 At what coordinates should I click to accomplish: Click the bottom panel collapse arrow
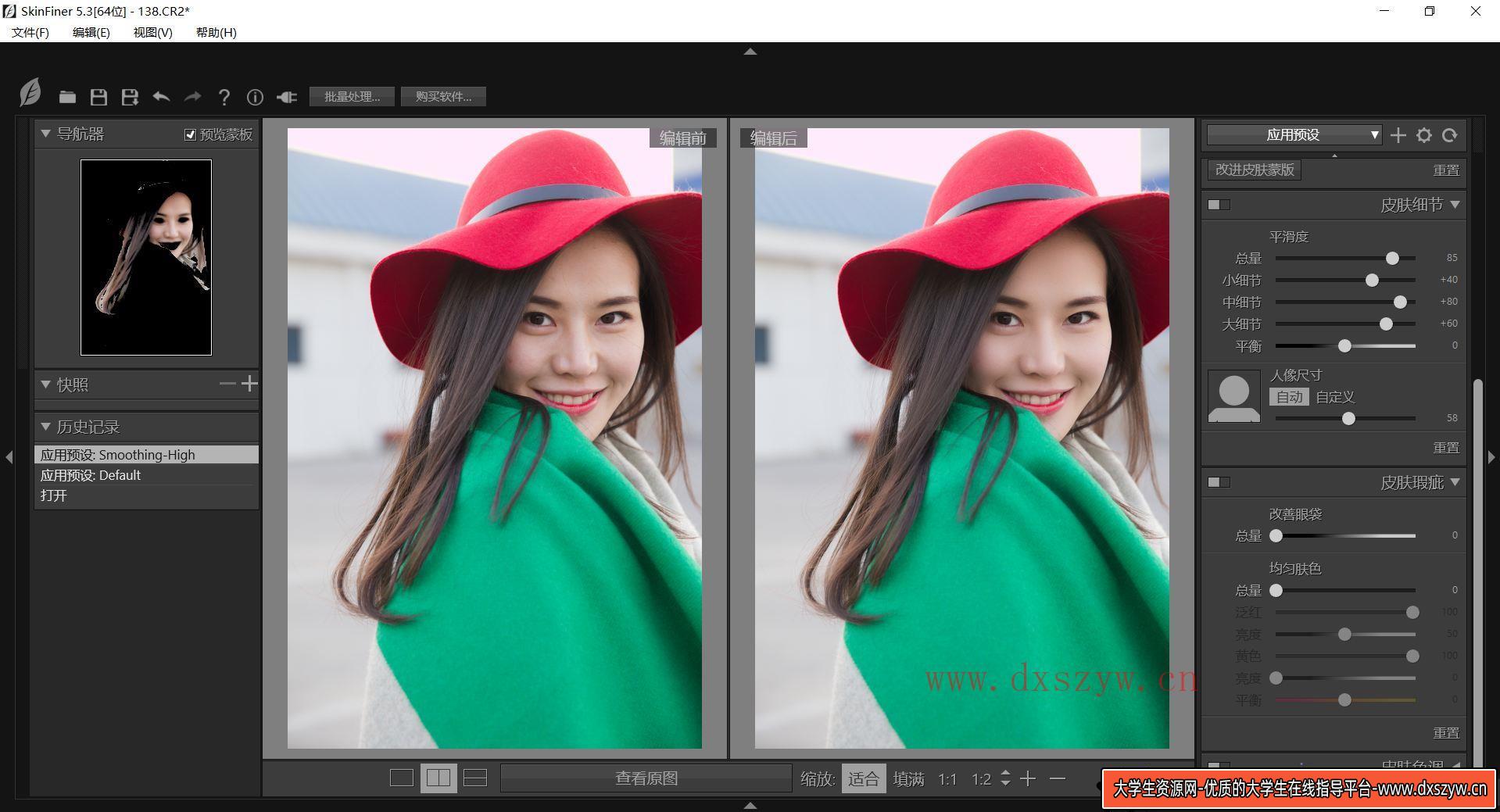point(750,805)
